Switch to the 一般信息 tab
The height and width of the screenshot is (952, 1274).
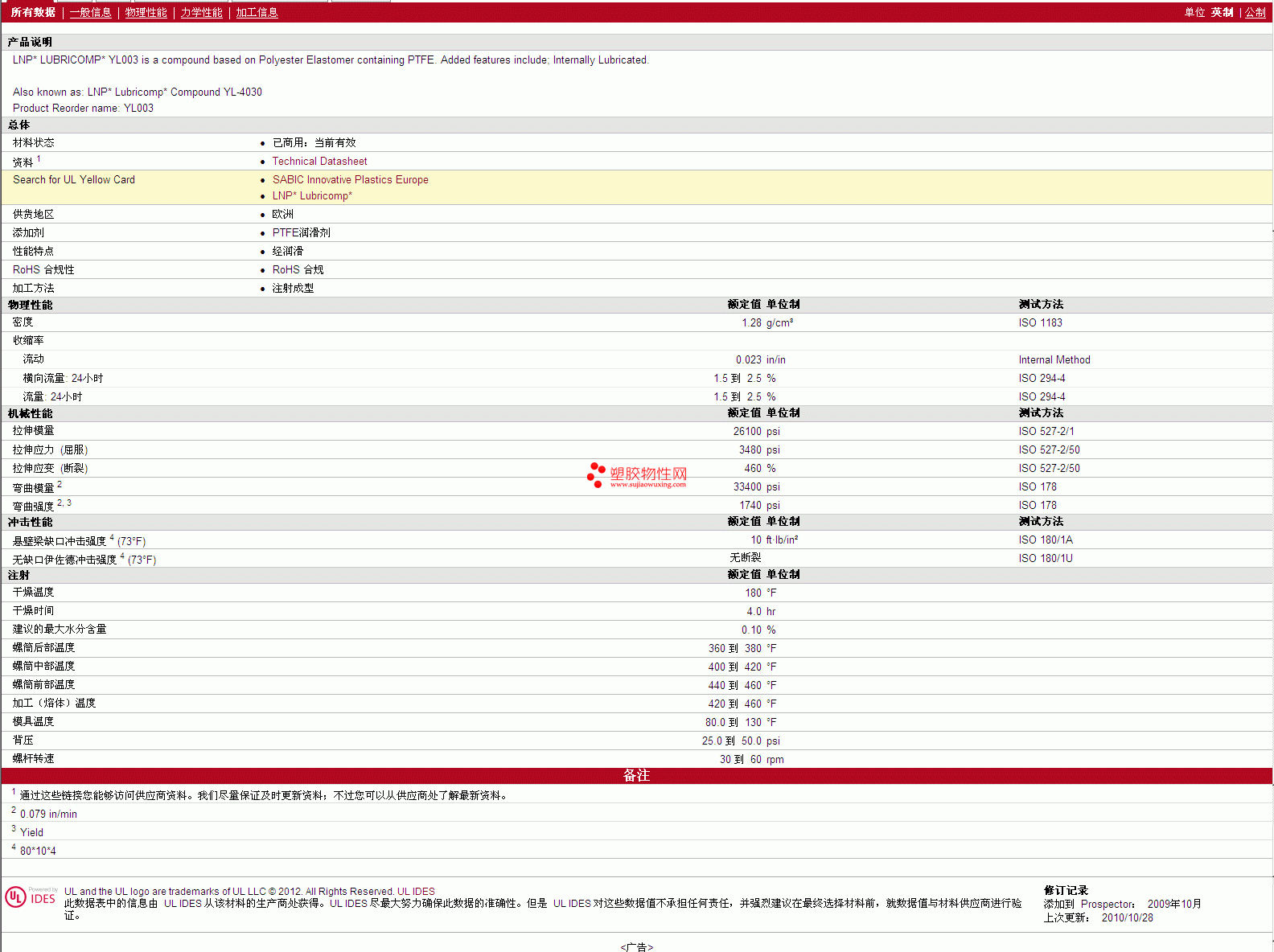click(x=90, y=13)
